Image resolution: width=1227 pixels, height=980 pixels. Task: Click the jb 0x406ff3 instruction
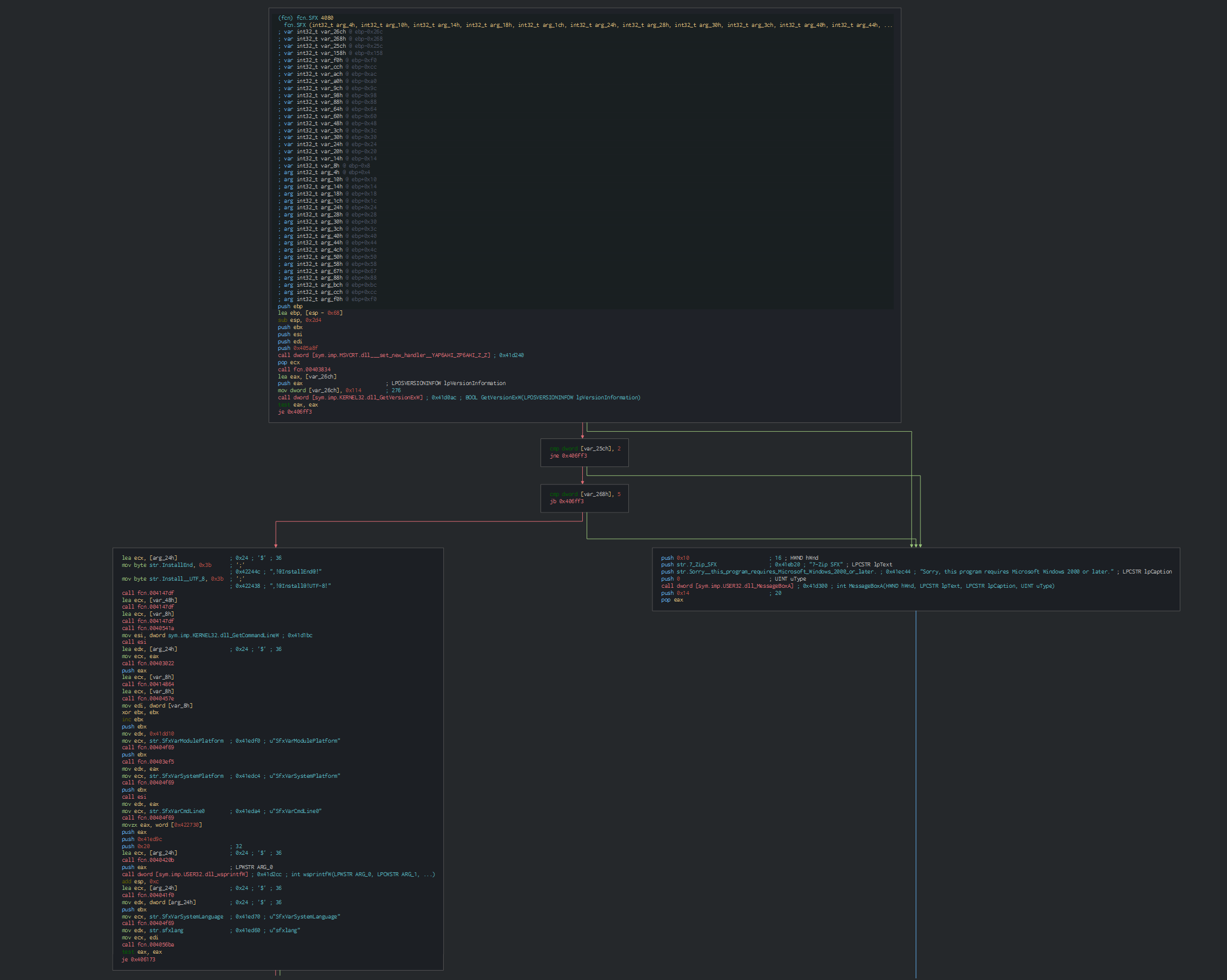click(x=566, y=502)
